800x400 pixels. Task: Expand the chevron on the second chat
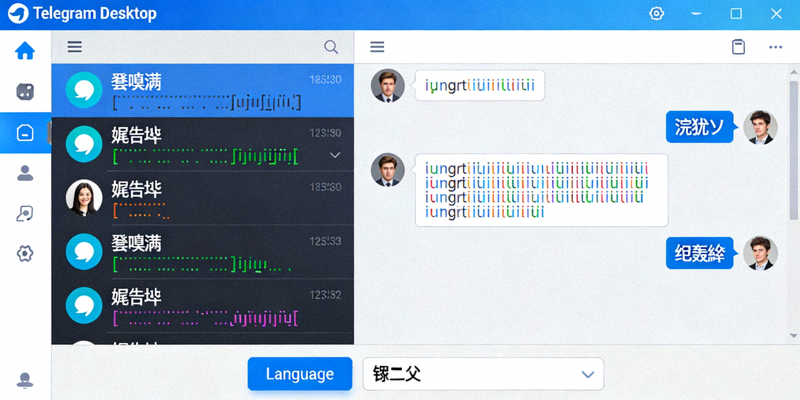335,155
